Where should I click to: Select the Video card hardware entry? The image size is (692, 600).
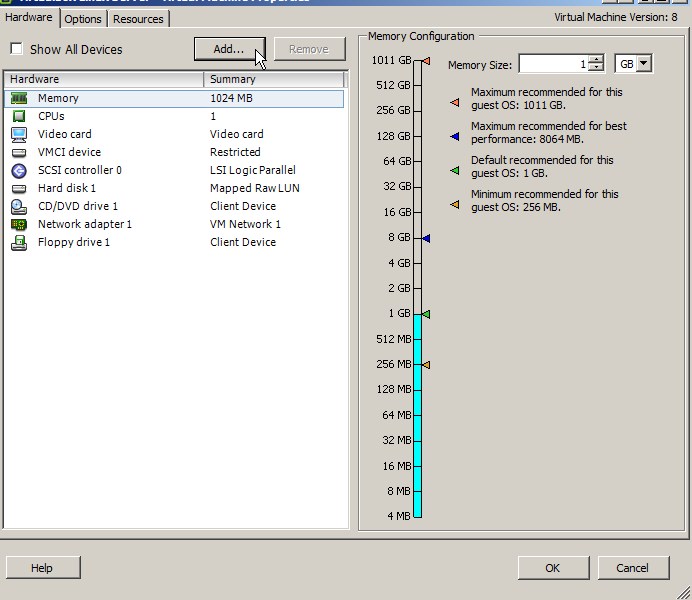coord(65,134)
